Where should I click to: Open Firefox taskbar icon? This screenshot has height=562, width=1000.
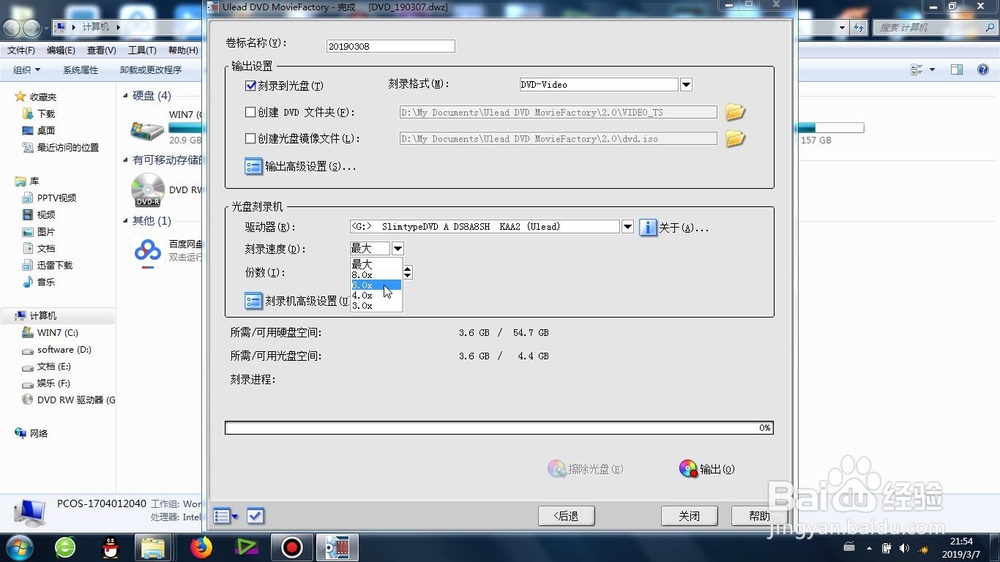coord(201,547)
